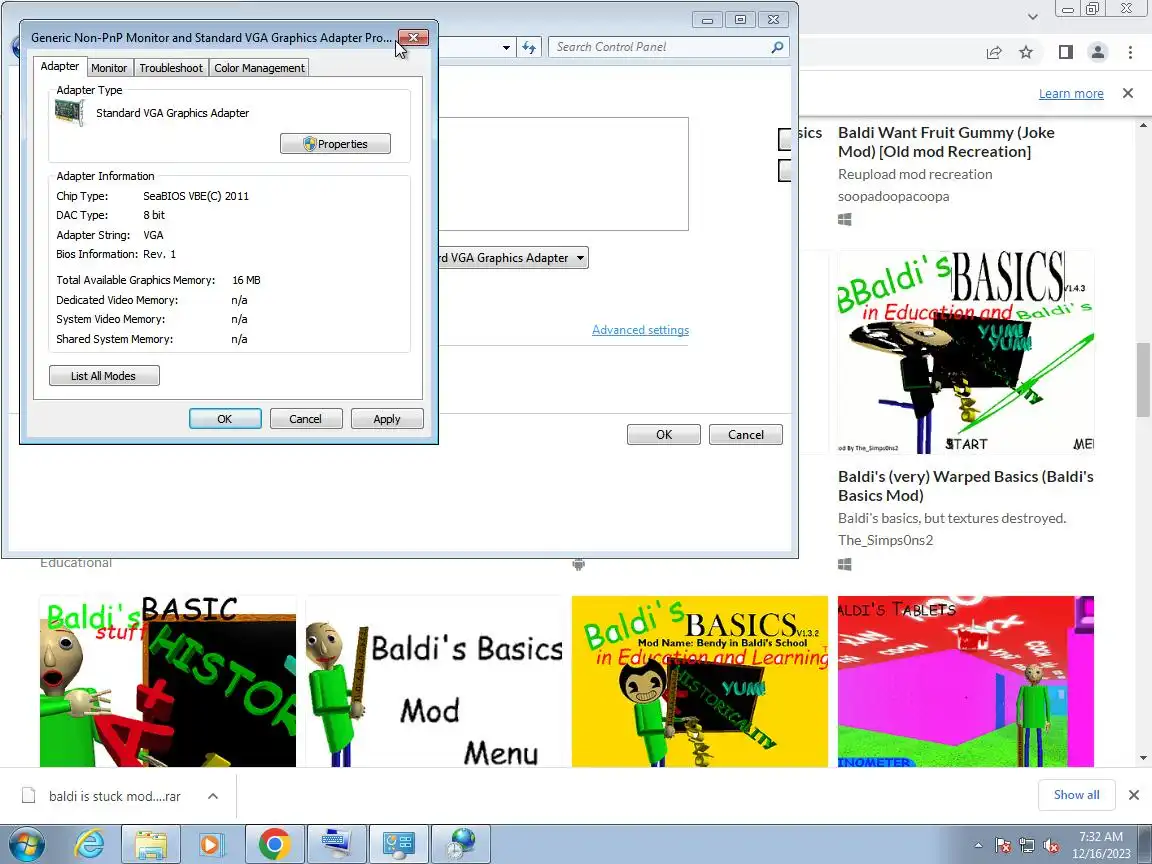Cancel the adapter properties dialog
The image size is (1152, 864).
pyautogui.click(x=306, y=419)
